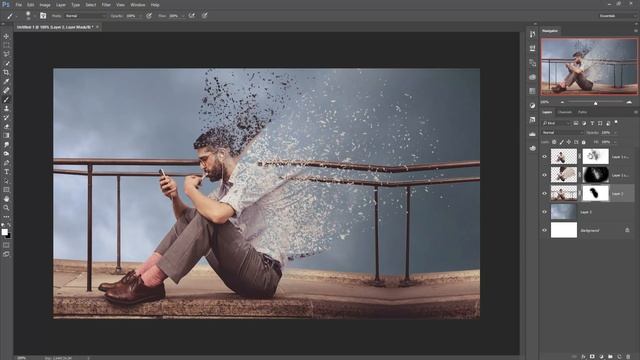Click the lock all padlock icon in Layers
This screenshot has height=360, width=640.
tap(584, 142)
